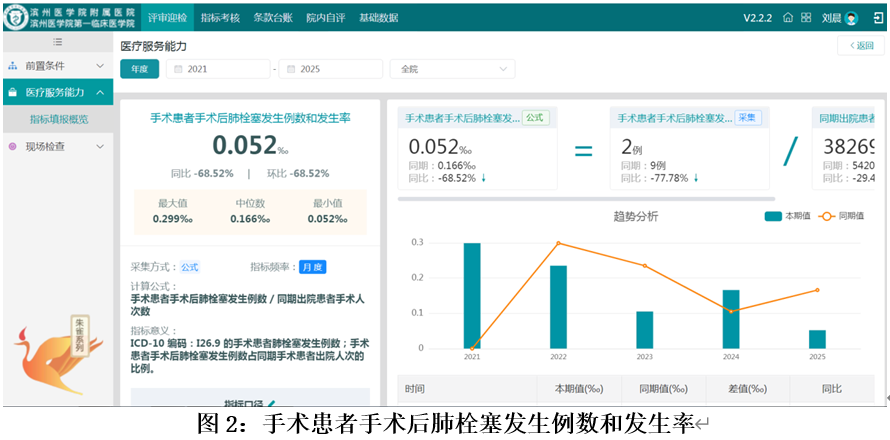Click the 返回 back button
890x440 pixels.
click(x=861, y=46)
